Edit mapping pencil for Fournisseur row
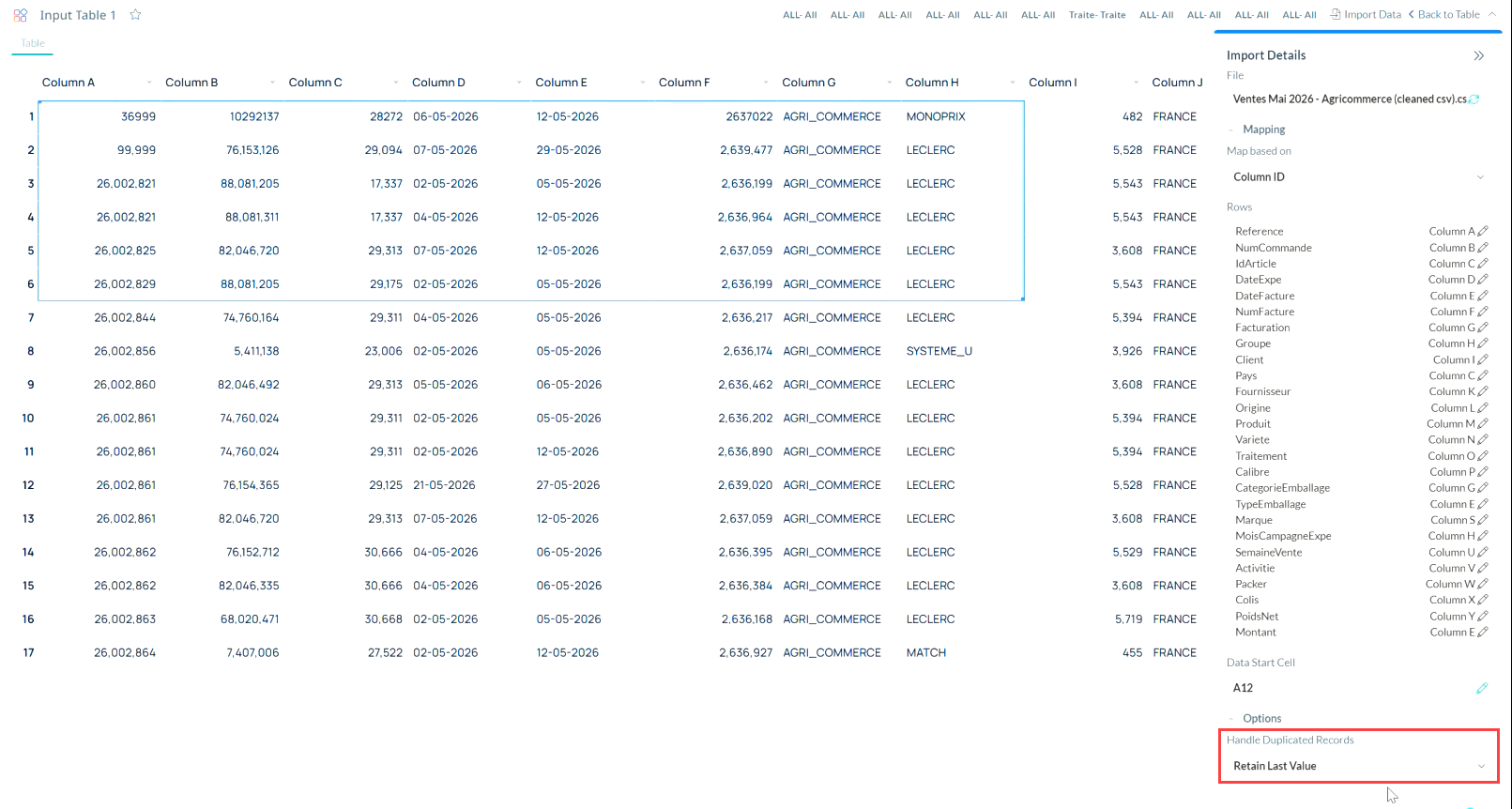The image size is (1512, 809). click(1483, 391)
